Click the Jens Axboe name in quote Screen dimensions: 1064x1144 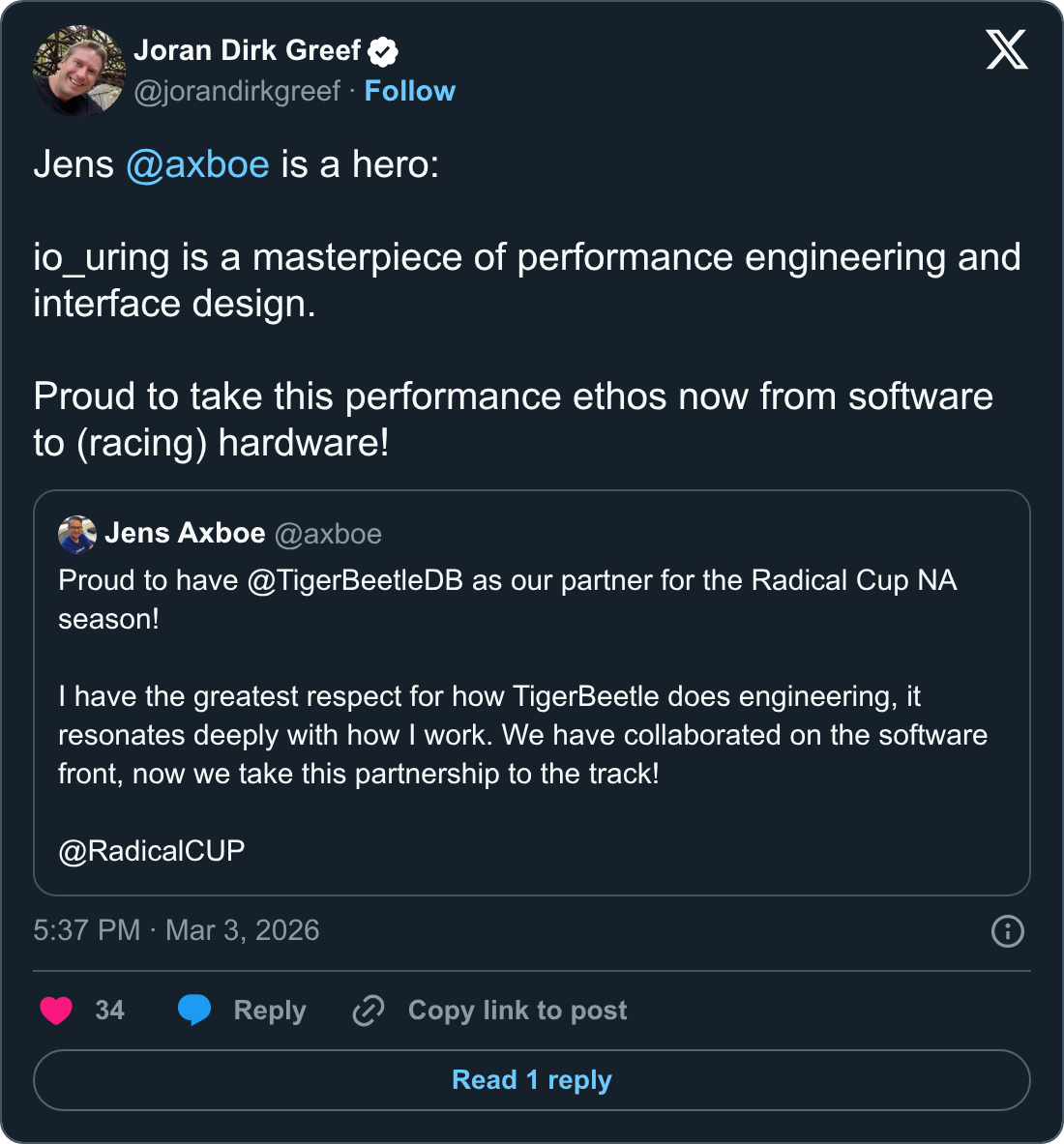(x=185, y=533)
